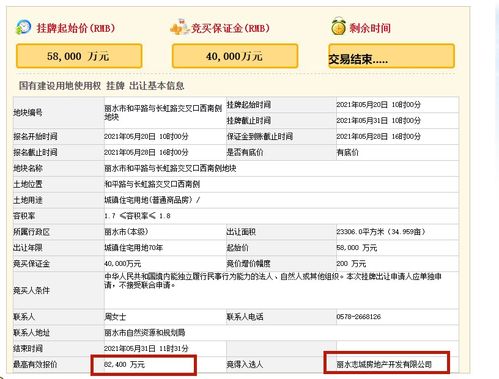Click the 起始价 value 58,000 万元

click(356, 248)
